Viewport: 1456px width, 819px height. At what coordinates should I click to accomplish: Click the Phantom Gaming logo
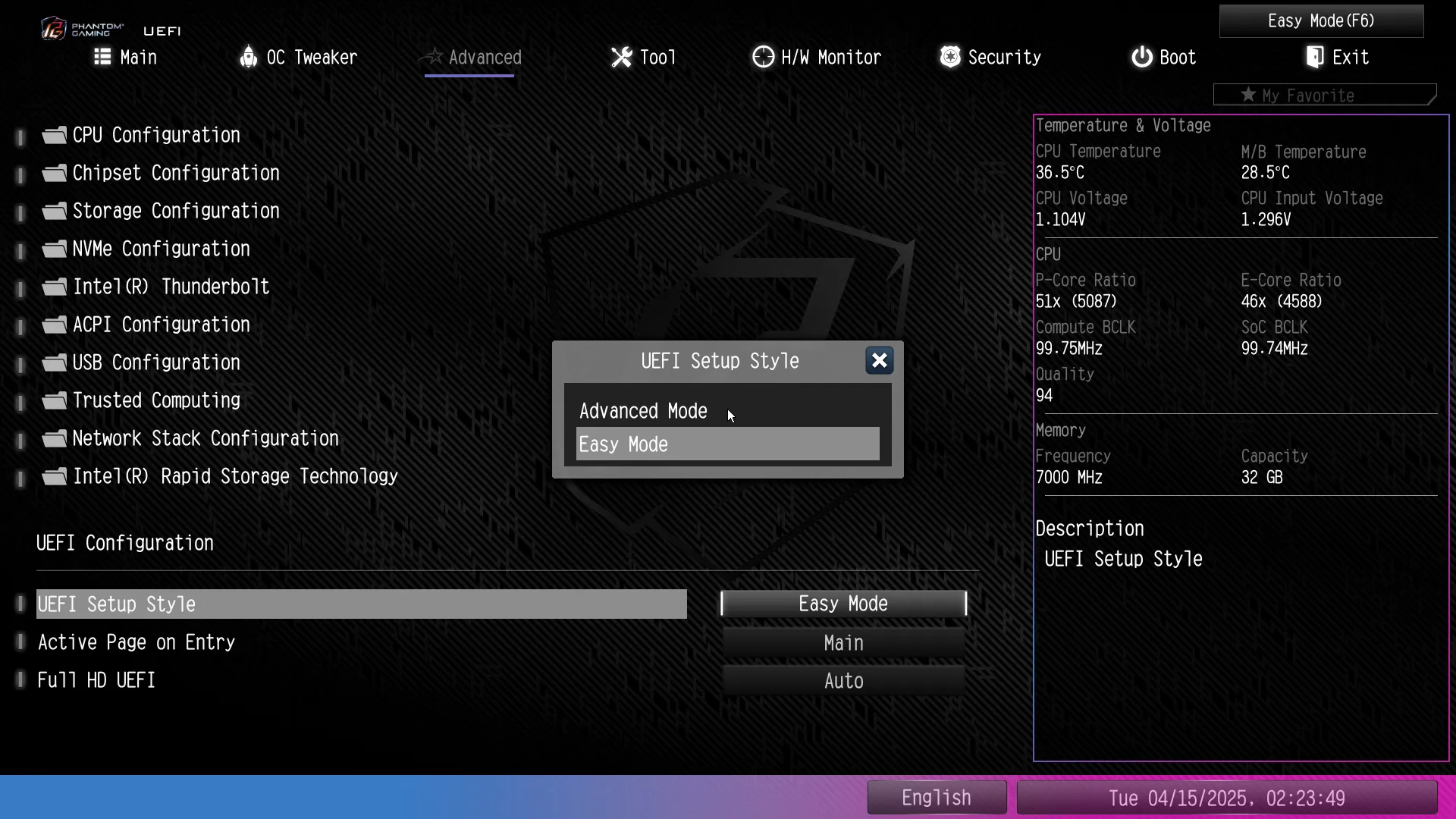(x=82, y=29)
